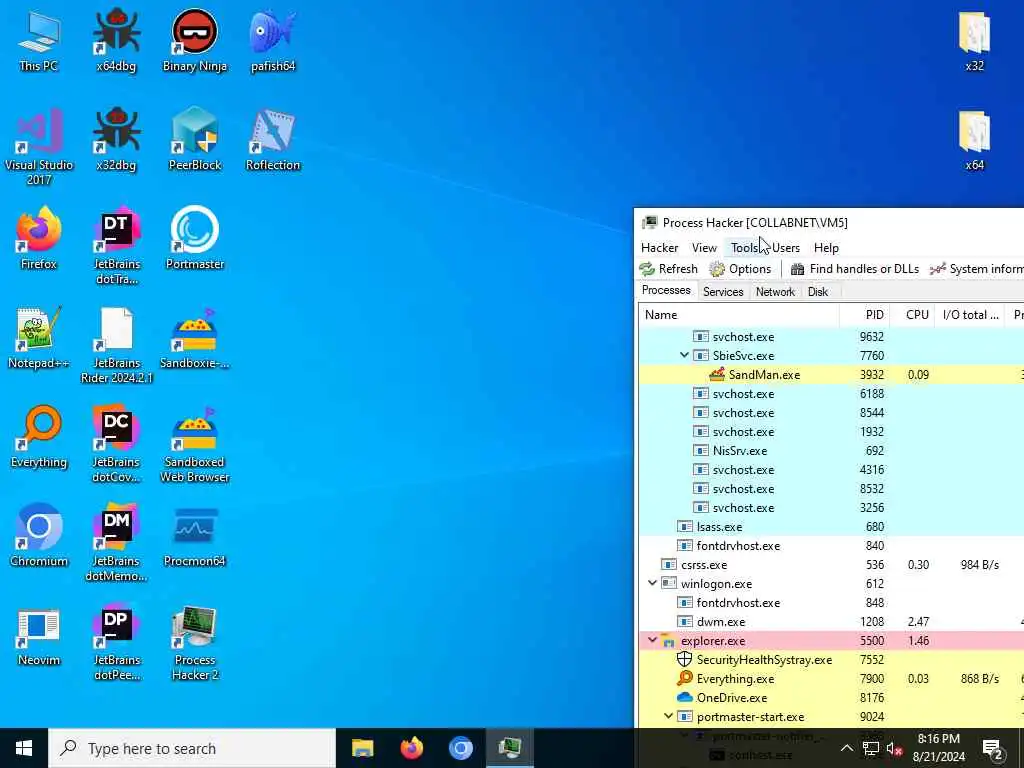Viewport: 1024px width, 768px height.
Task: Collapse the portmaster-start.exe tree node
Action: pos(668,716)
